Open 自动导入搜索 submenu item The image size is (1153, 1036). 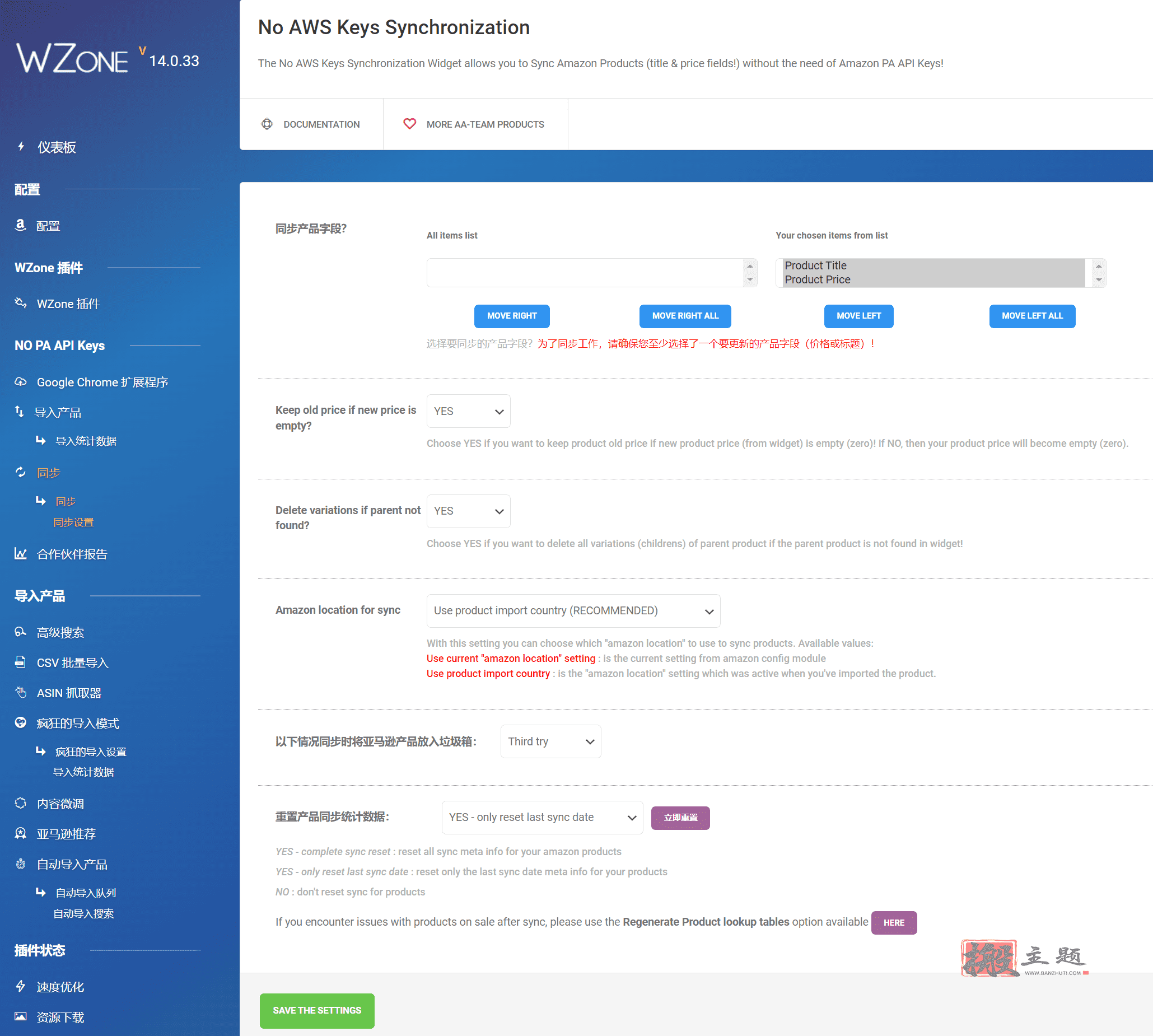tap(83, 913)
